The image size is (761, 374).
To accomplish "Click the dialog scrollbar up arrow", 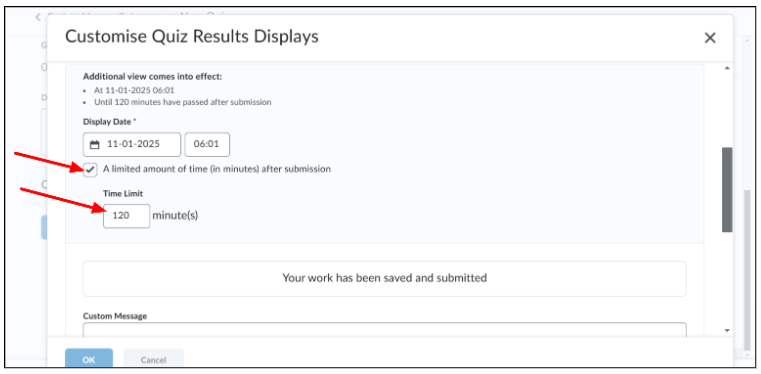I will 727,69.
